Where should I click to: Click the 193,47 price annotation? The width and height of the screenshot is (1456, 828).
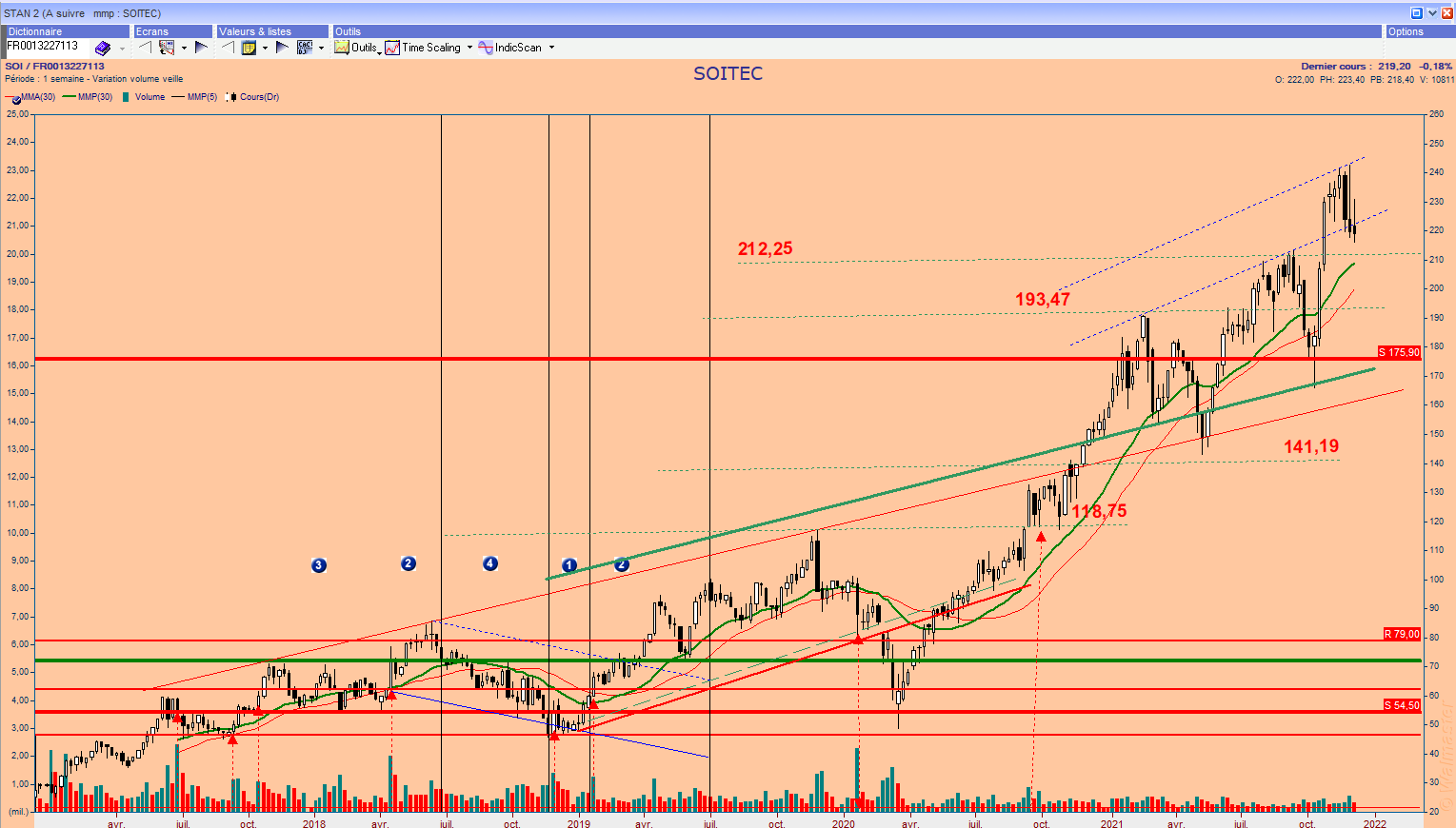(1043, 300)
